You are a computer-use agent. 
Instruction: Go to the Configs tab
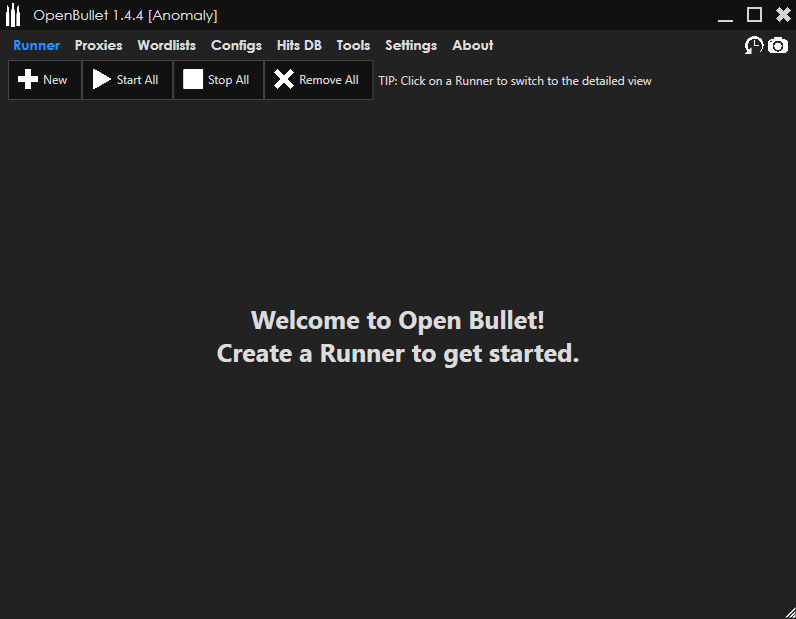236,46
